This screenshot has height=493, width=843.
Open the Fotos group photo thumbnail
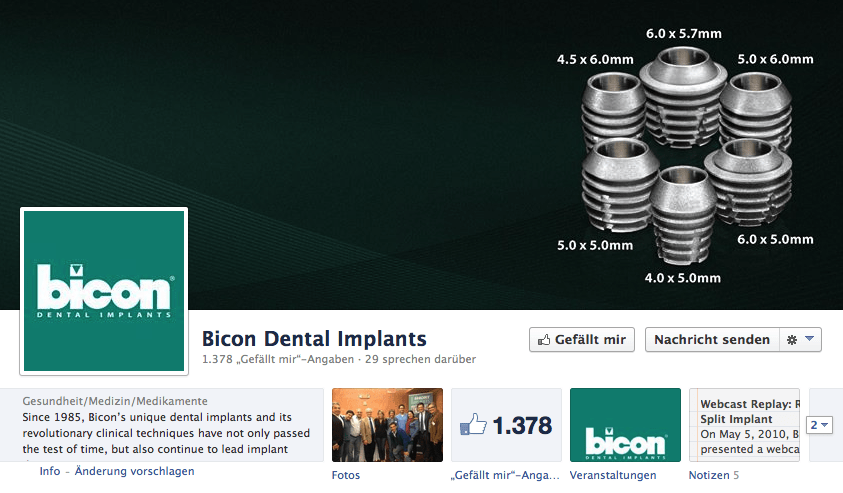click(x=387, y=425)
